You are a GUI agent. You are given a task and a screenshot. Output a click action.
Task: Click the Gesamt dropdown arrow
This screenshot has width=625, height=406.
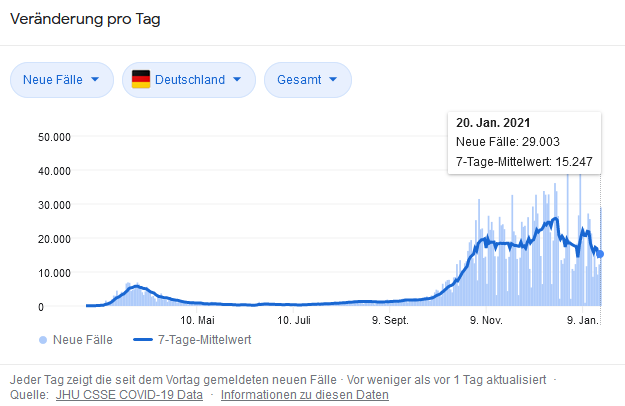point(332,80)
